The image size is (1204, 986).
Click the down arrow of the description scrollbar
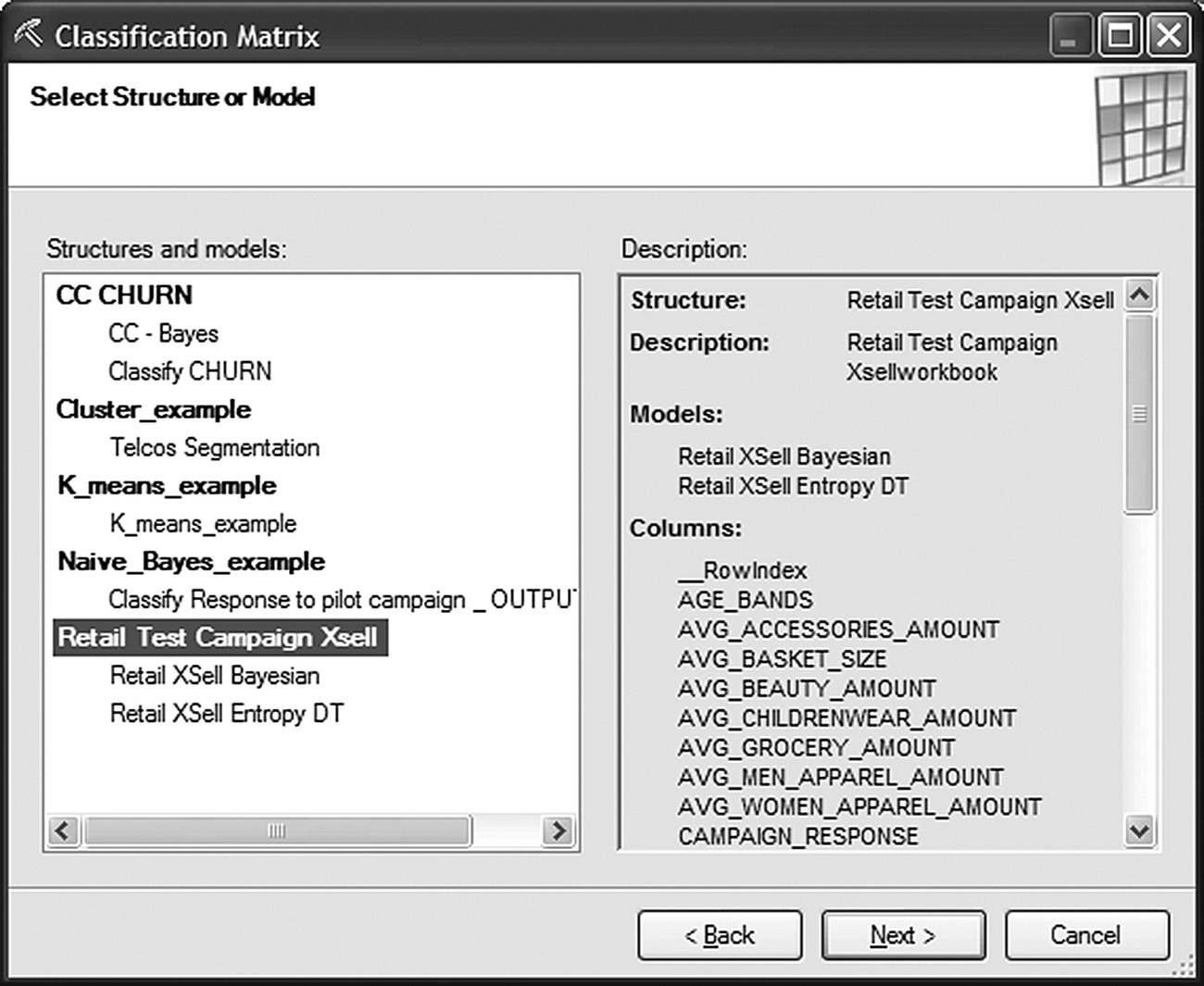coord(1140,830)
